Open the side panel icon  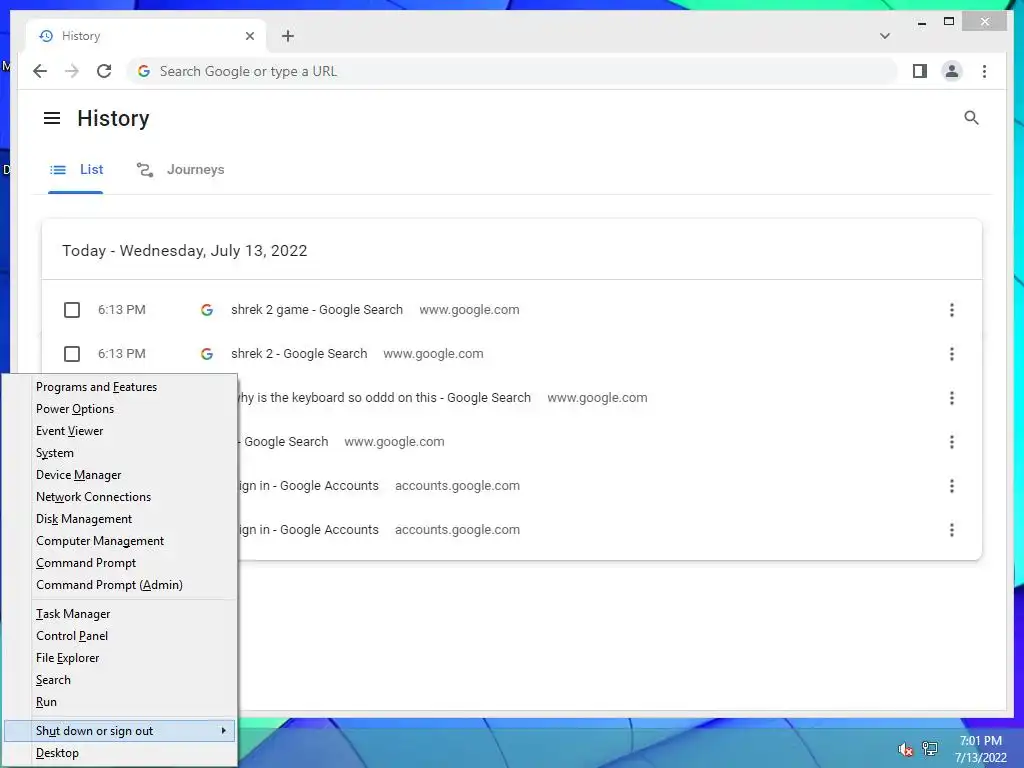pyautogui.click(x=920, y=71)
